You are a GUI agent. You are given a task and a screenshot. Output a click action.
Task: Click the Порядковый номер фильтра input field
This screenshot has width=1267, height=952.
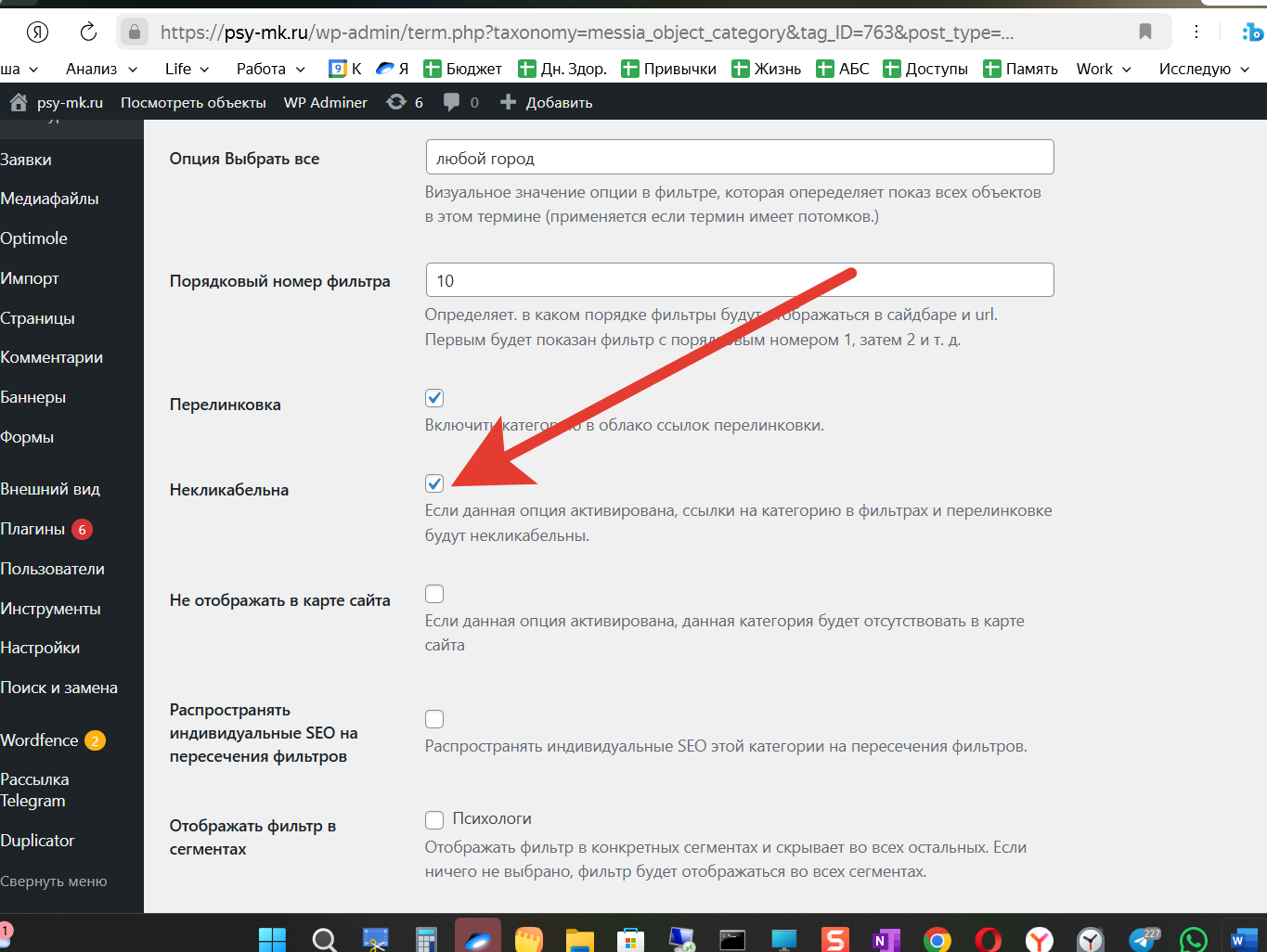740,280
